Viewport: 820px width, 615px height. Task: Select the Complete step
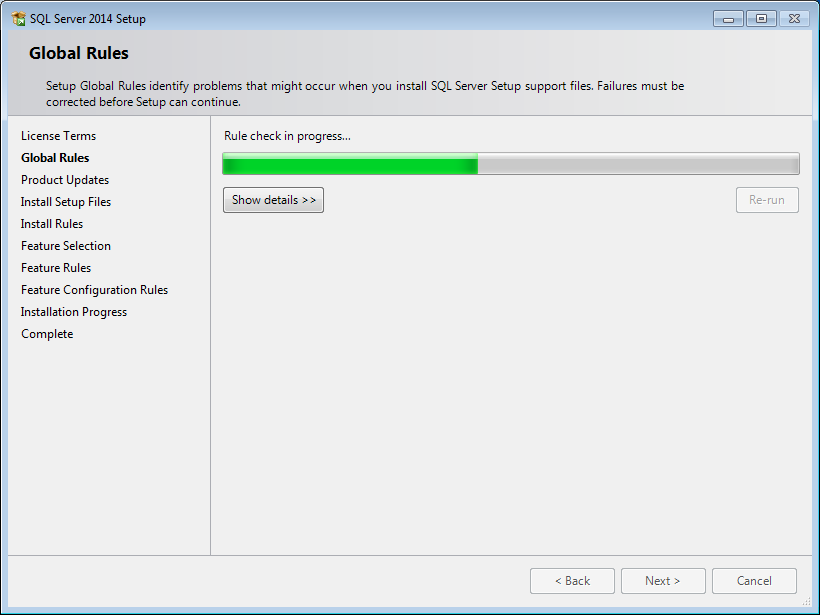[x=47, y=334]
